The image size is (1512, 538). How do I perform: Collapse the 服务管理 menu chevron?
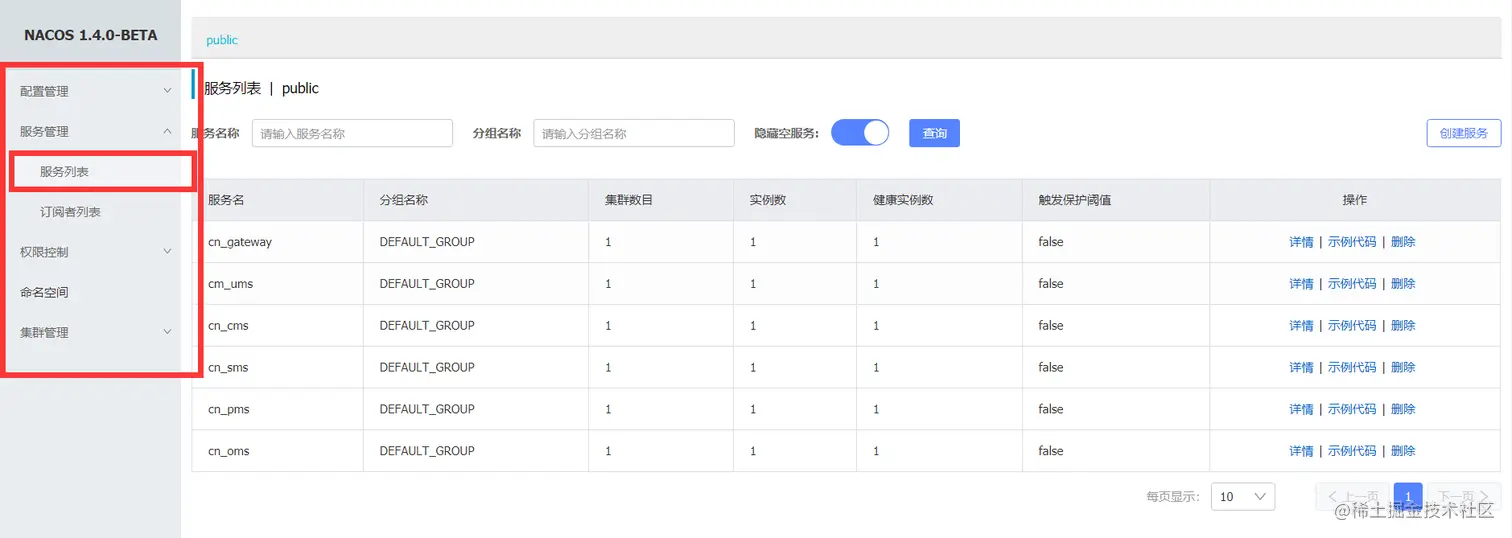(x=167, y=131)
